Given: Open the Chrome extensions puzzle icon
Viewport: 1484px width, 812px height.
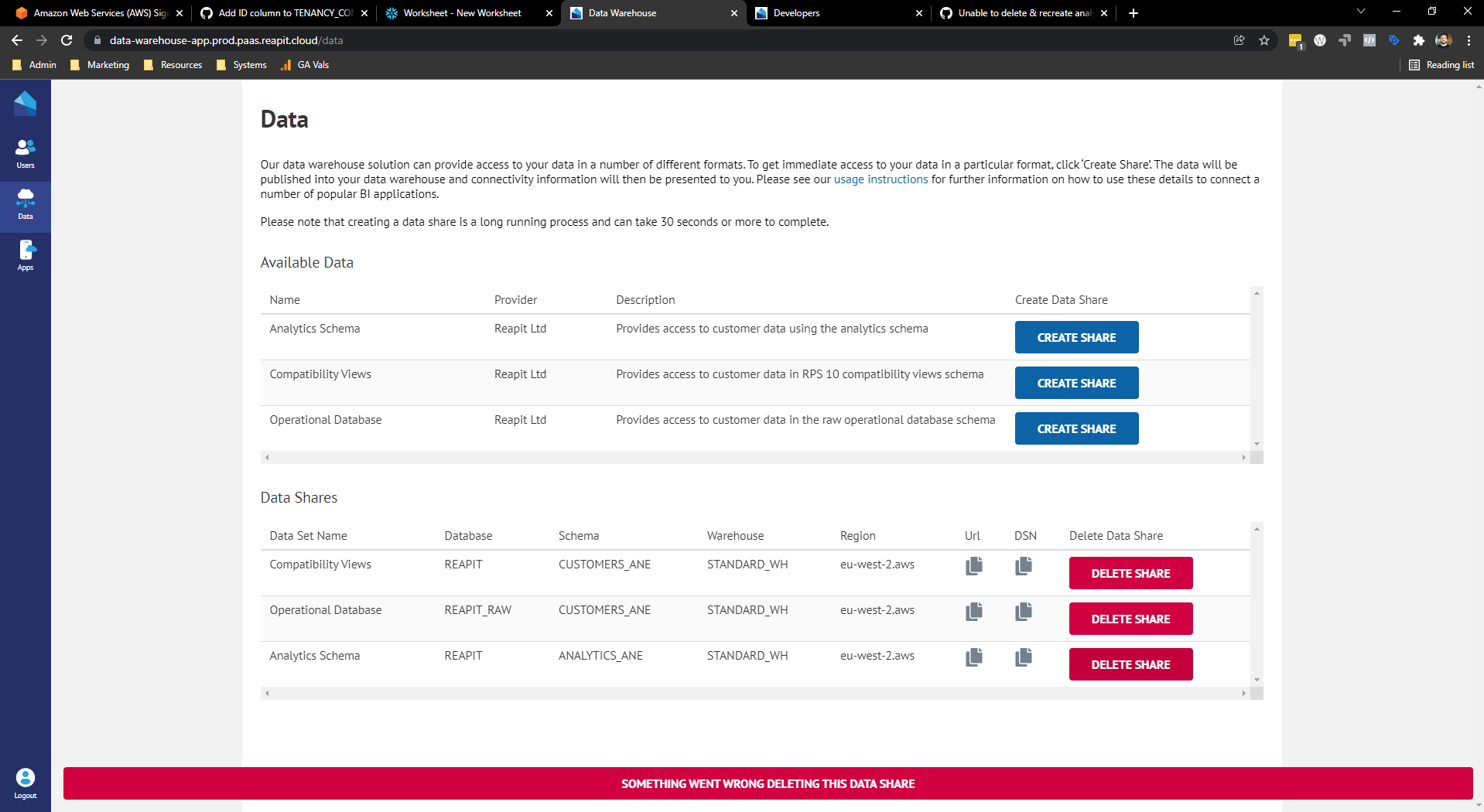Looking at the screenshot, I should click(x=1419, y=40).
